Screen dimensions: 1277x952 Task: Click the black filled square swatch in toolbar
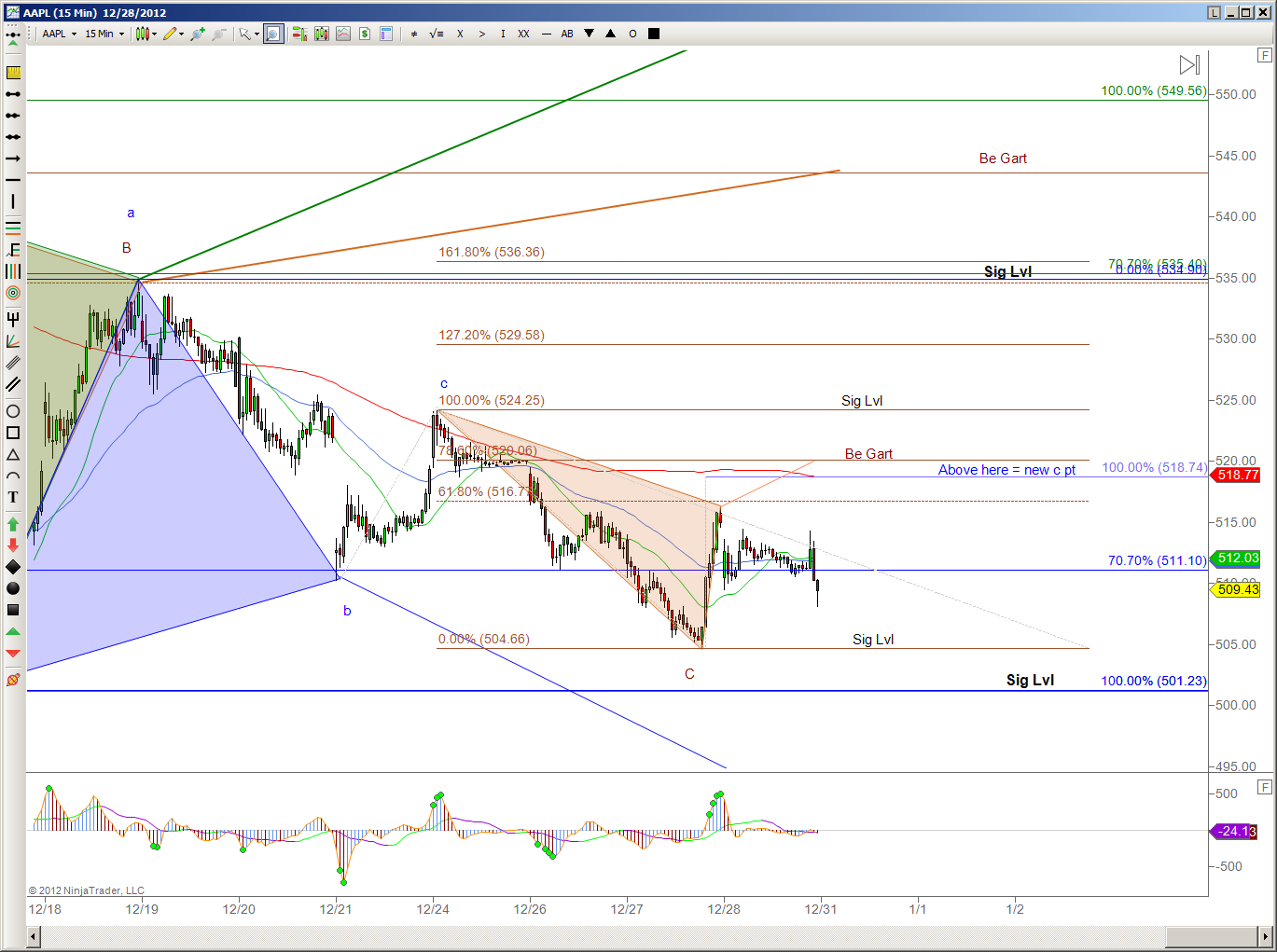point(654,34)
